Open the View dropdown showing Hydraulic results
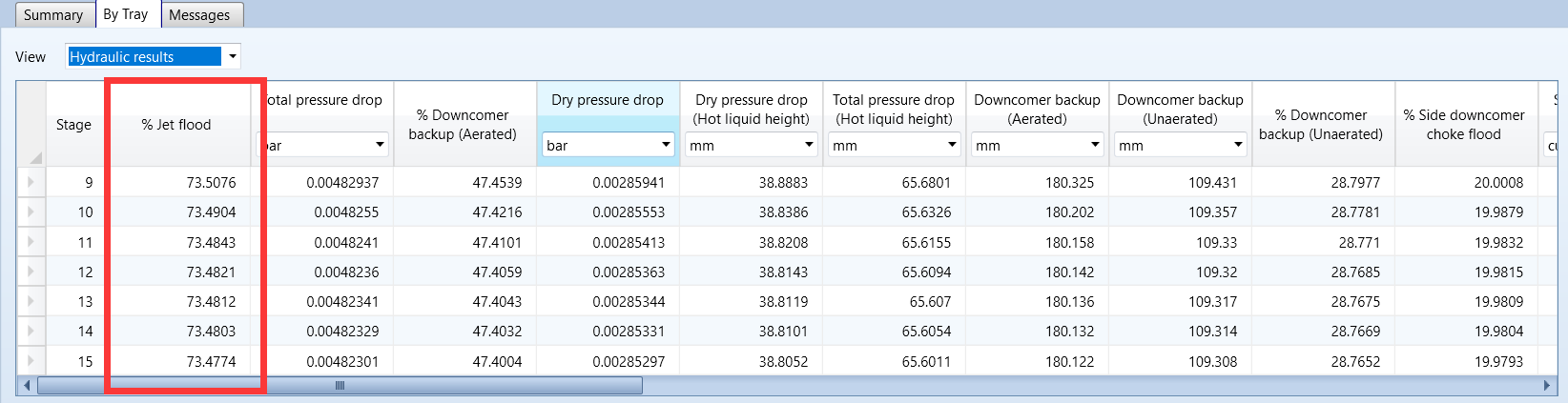Image resolution: width=1568 pixels, height=403 pixels. coord(232,57)
